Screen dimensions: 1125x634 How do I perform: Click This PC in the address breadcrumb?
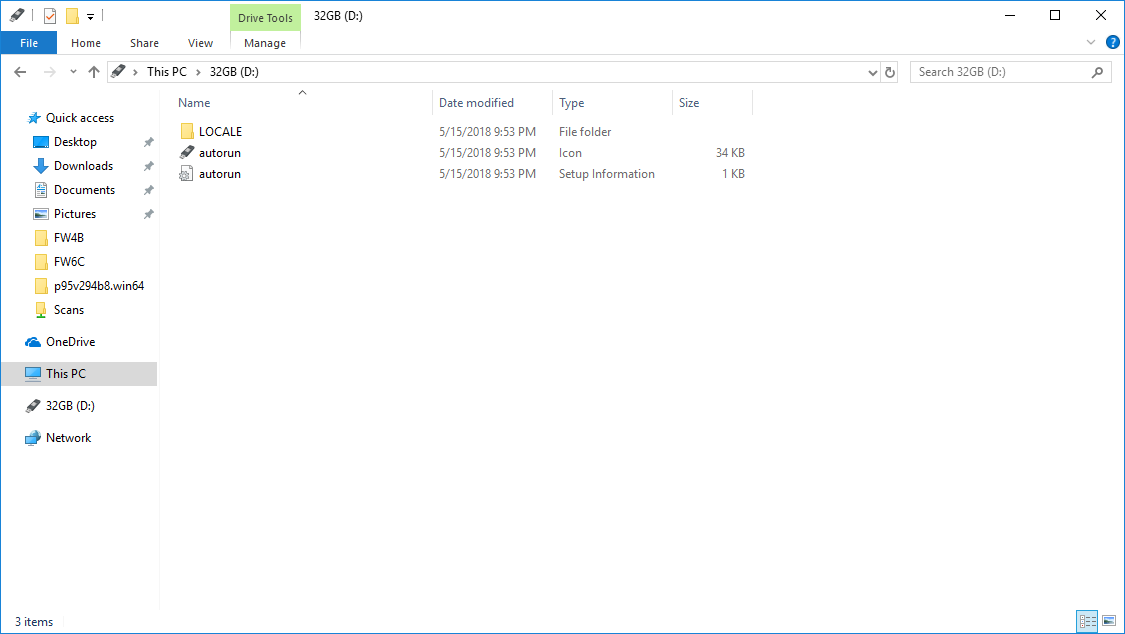(x=166, y=72)
